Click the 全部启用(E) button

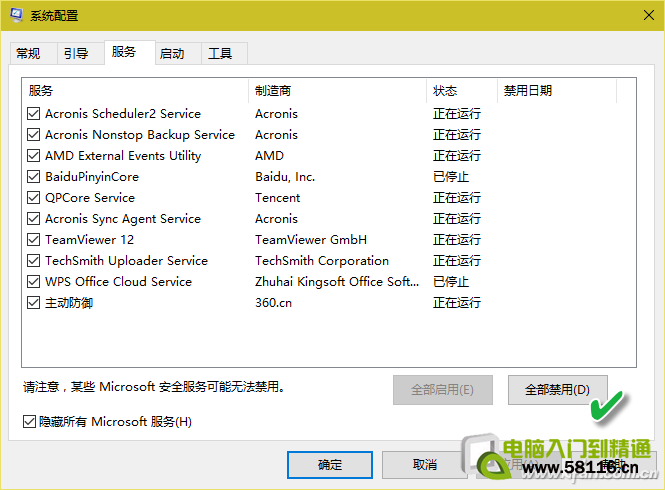(442, 389)
